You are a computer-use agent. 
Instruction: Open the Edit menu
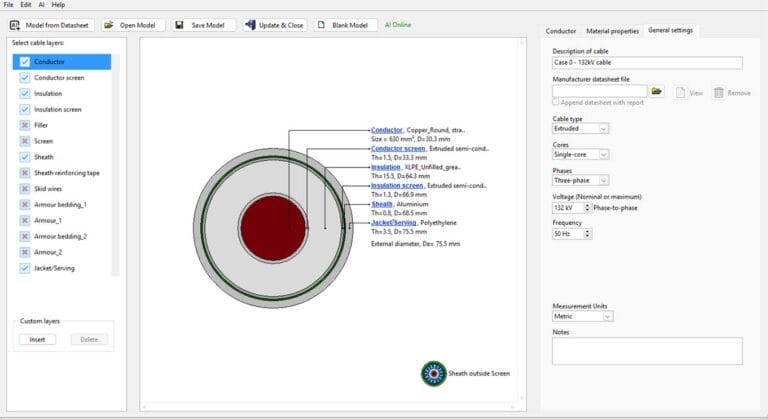tap(26, 4)
